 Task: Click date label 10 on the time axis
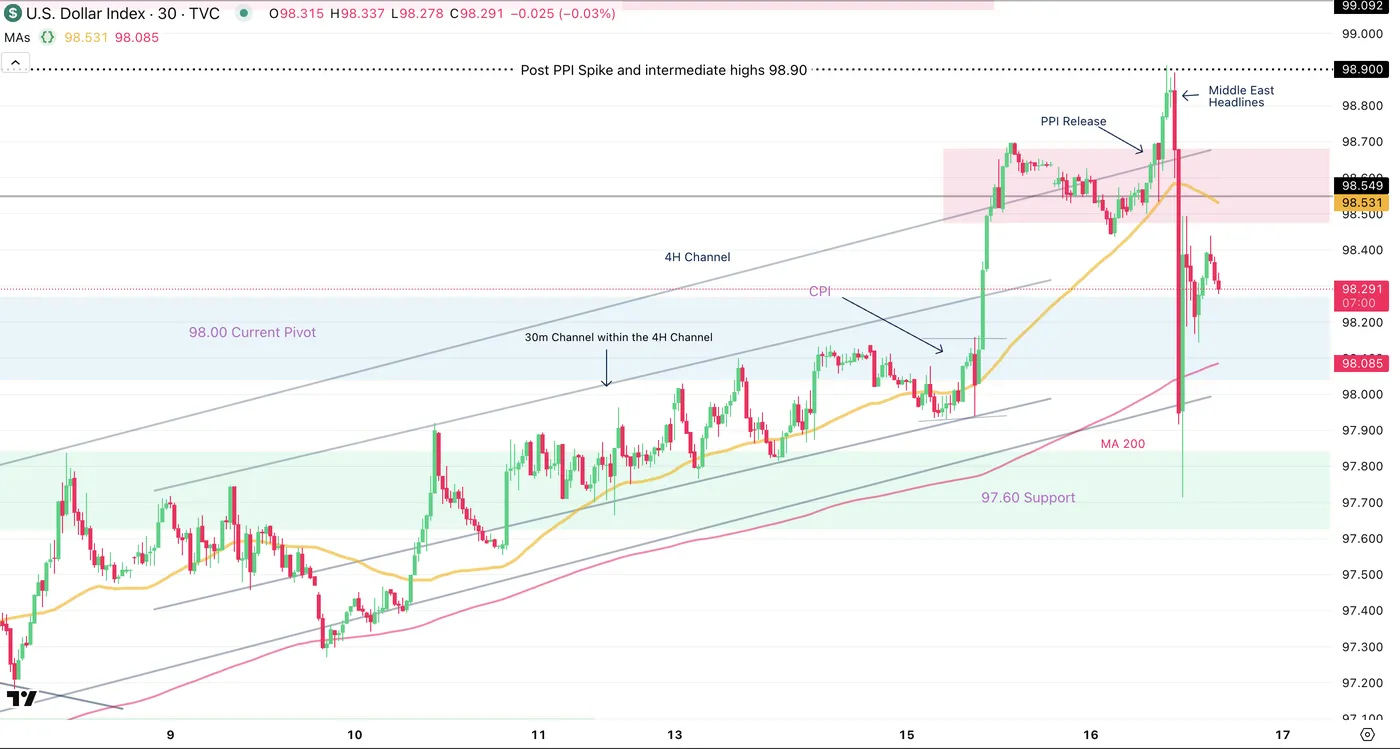(x=355, y=735)
